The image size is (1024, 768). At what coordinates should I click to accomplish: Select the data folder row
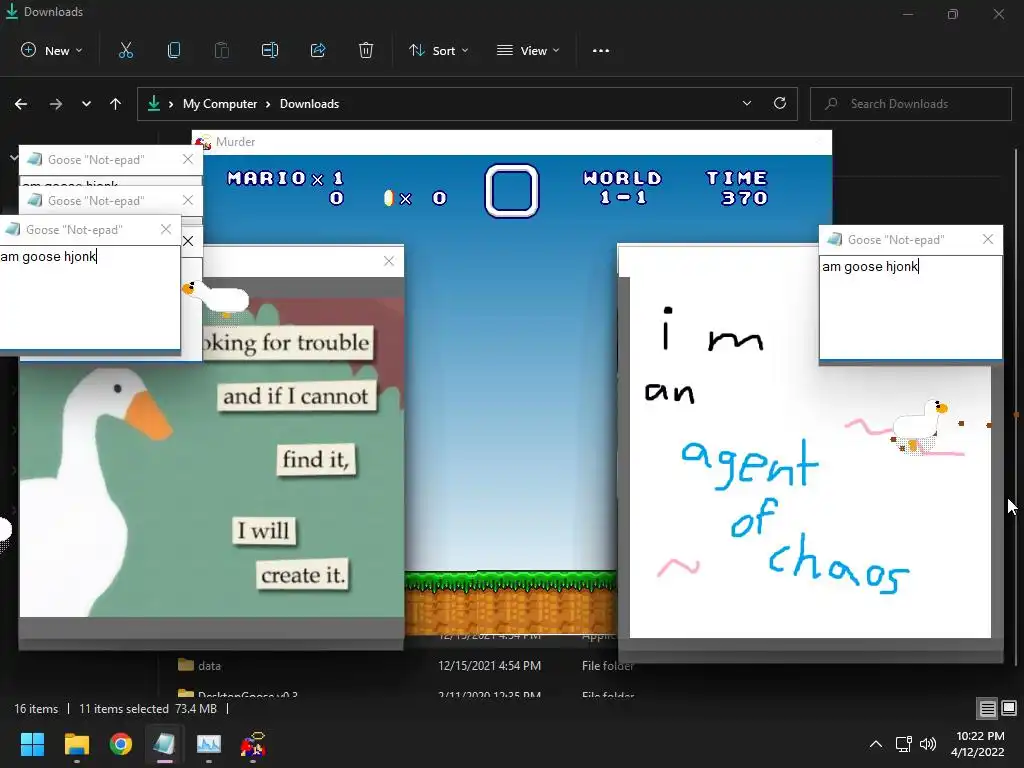pyautogui.click(x=405, y=665)
